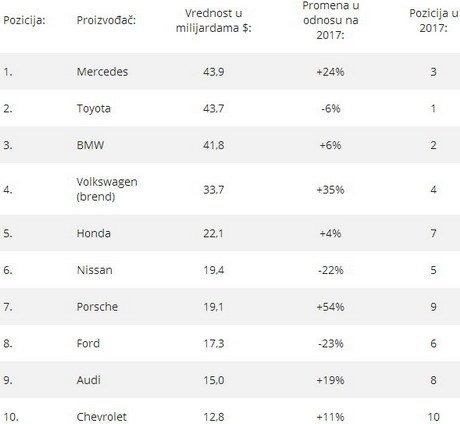Select the Audi row name
The height and width of the screenshot is (424, 460).
(89, 380)
